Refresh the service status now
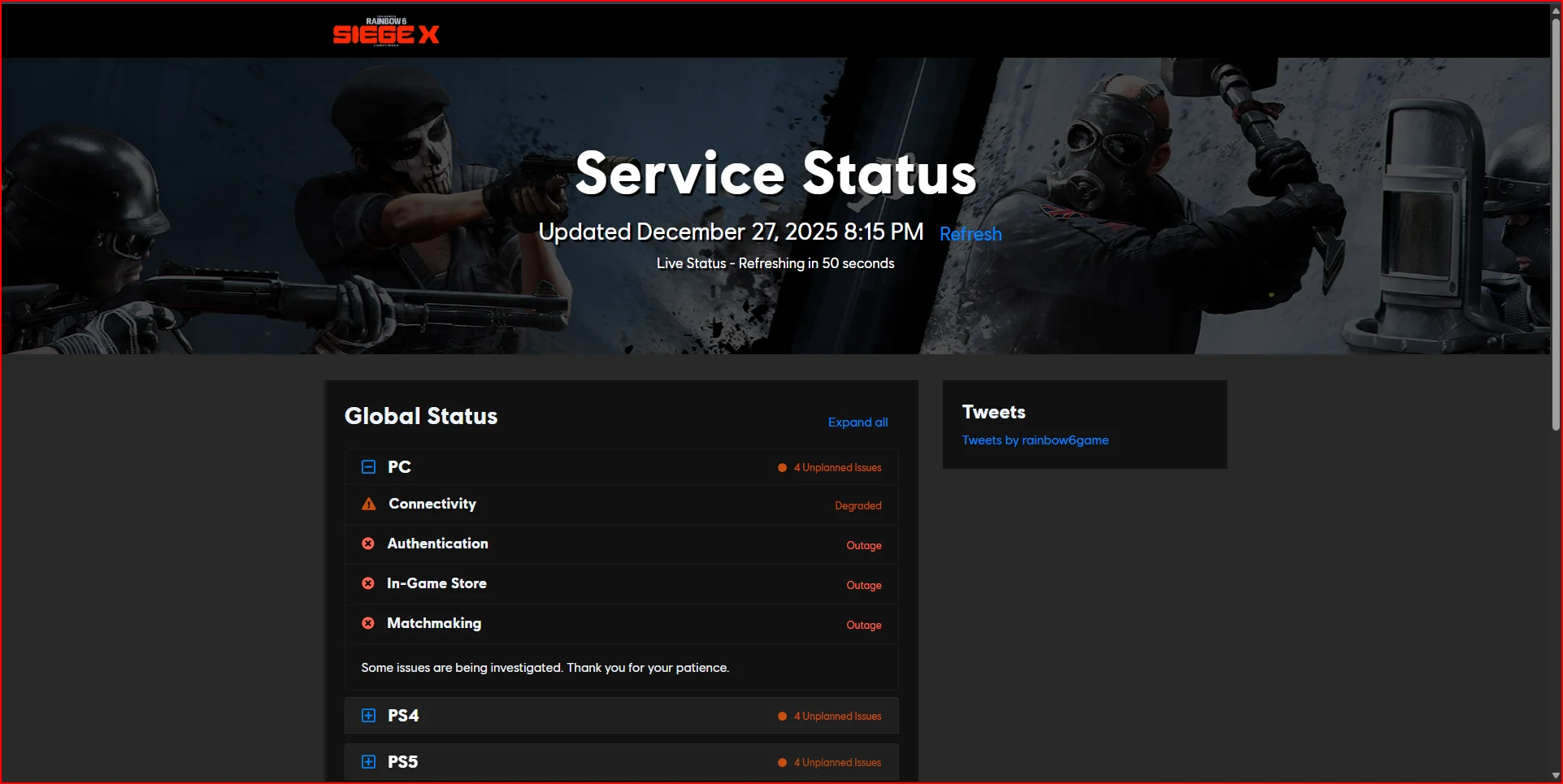 click(970, 234)
